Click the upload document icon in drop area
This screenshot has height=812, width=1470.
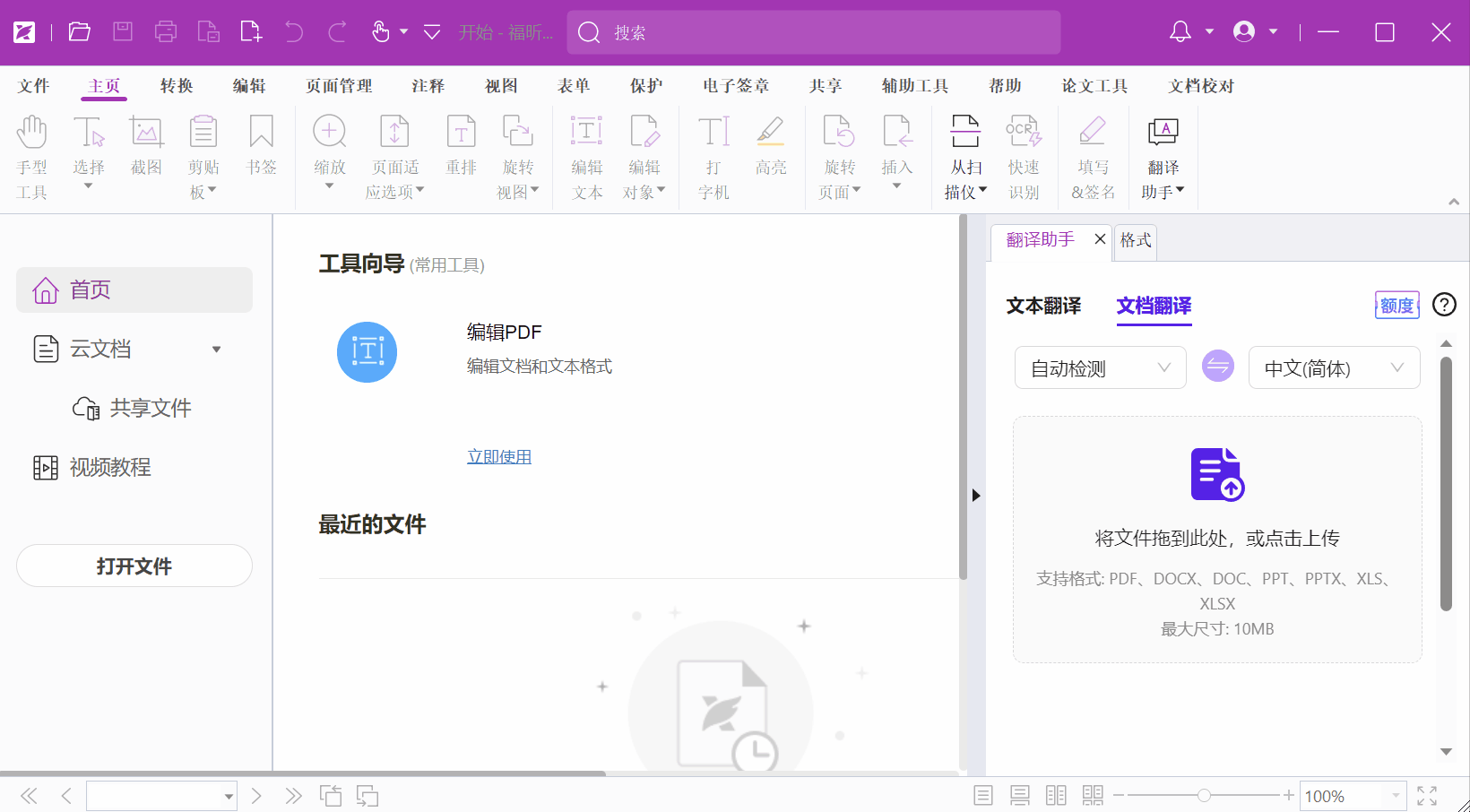tap(1217, 474)
